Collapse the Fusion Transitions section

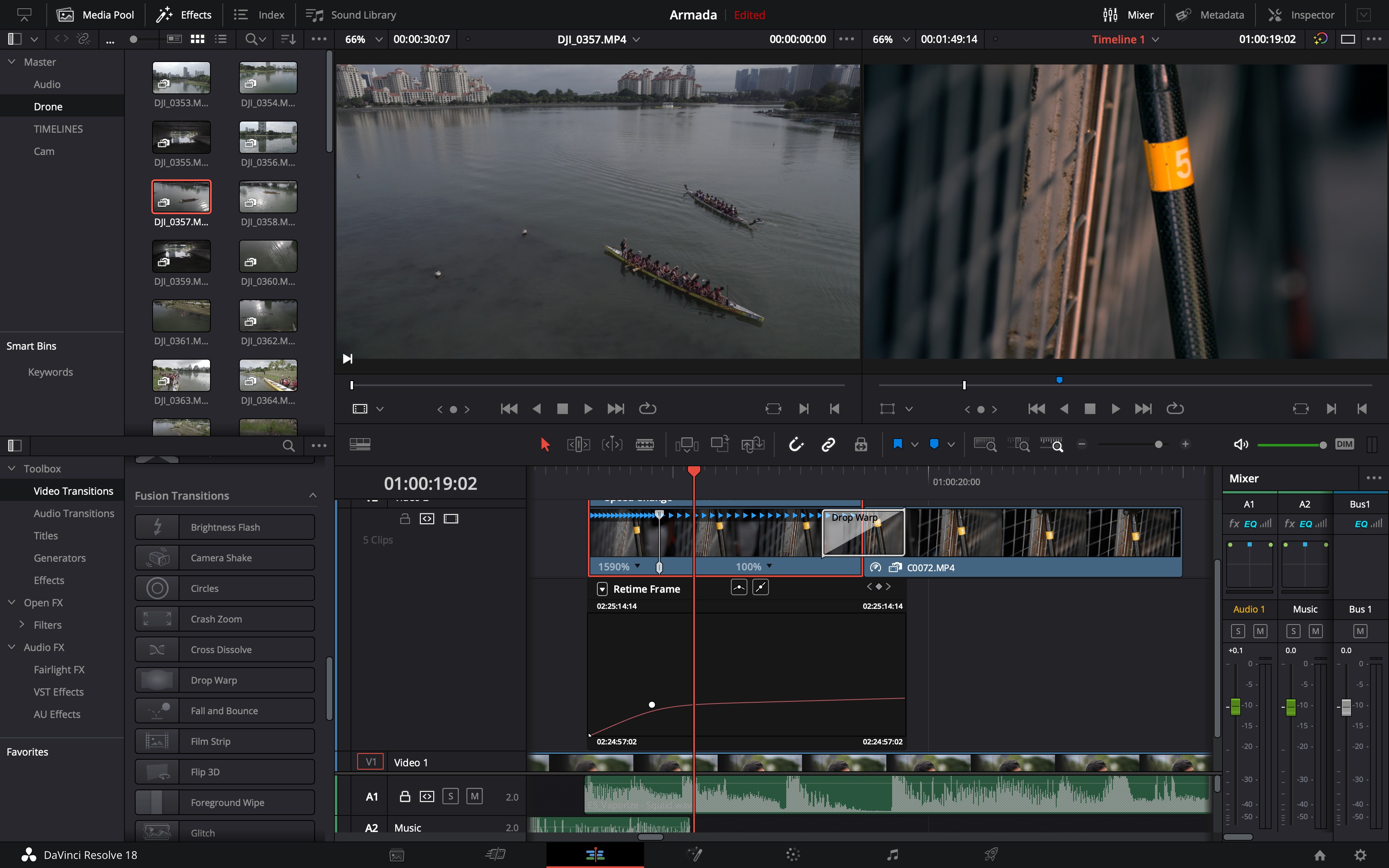(x=313, y=496)
